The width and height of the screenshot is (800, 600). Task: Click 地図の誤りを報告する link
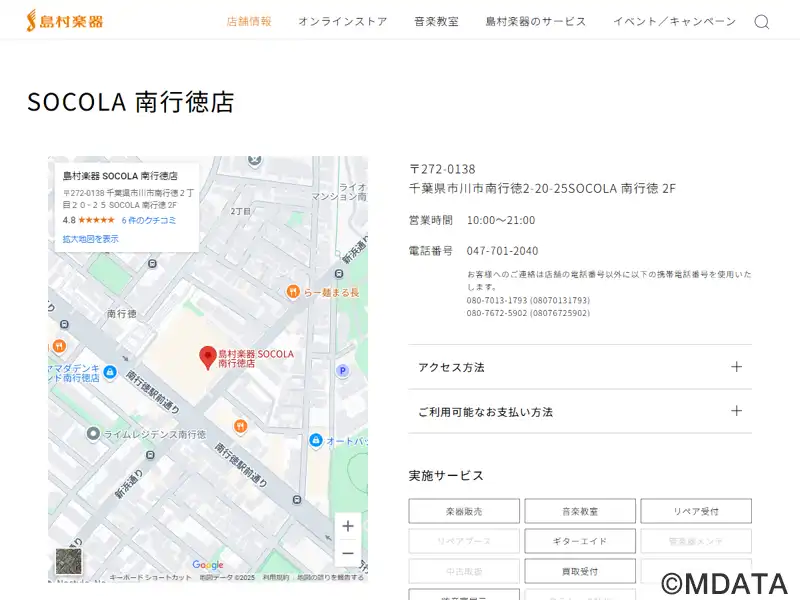tap(331, 578)
